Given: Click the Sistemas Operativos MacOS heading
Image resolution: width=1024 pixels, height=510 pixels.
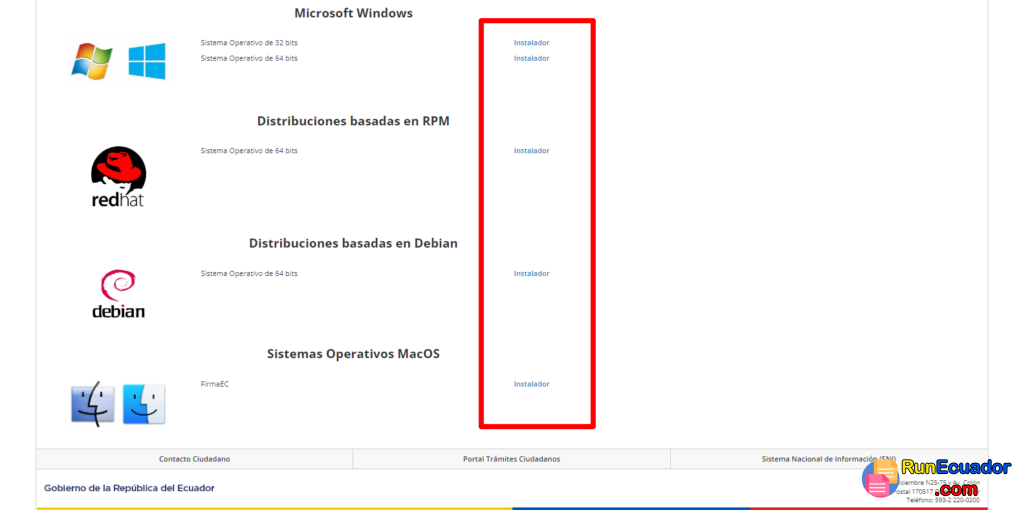Looking at the screenshot, I should pyautogui.click(x=353, y=353).
